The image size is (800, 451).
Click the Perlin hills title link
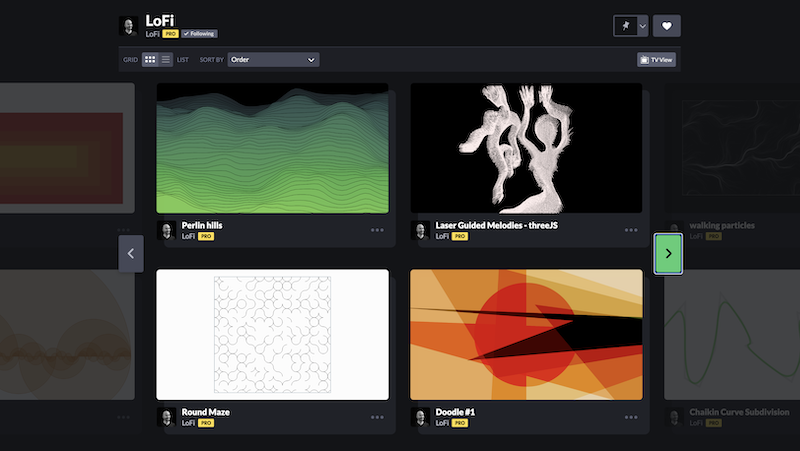coord(202,225)
